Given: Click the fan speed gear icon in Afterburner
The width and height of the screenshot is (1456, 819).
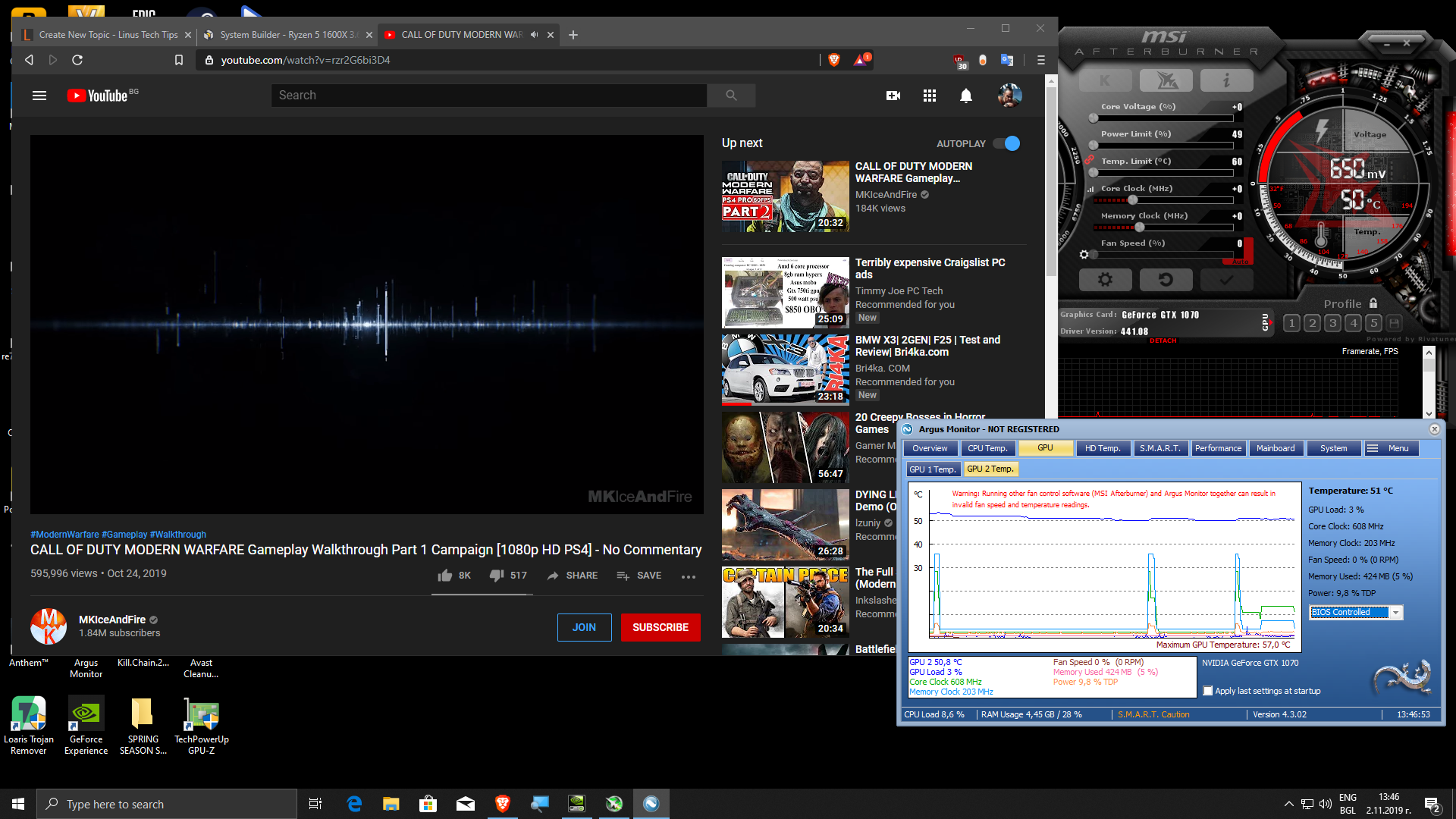Looking at the screenshot, I should tap(1084, 255).
